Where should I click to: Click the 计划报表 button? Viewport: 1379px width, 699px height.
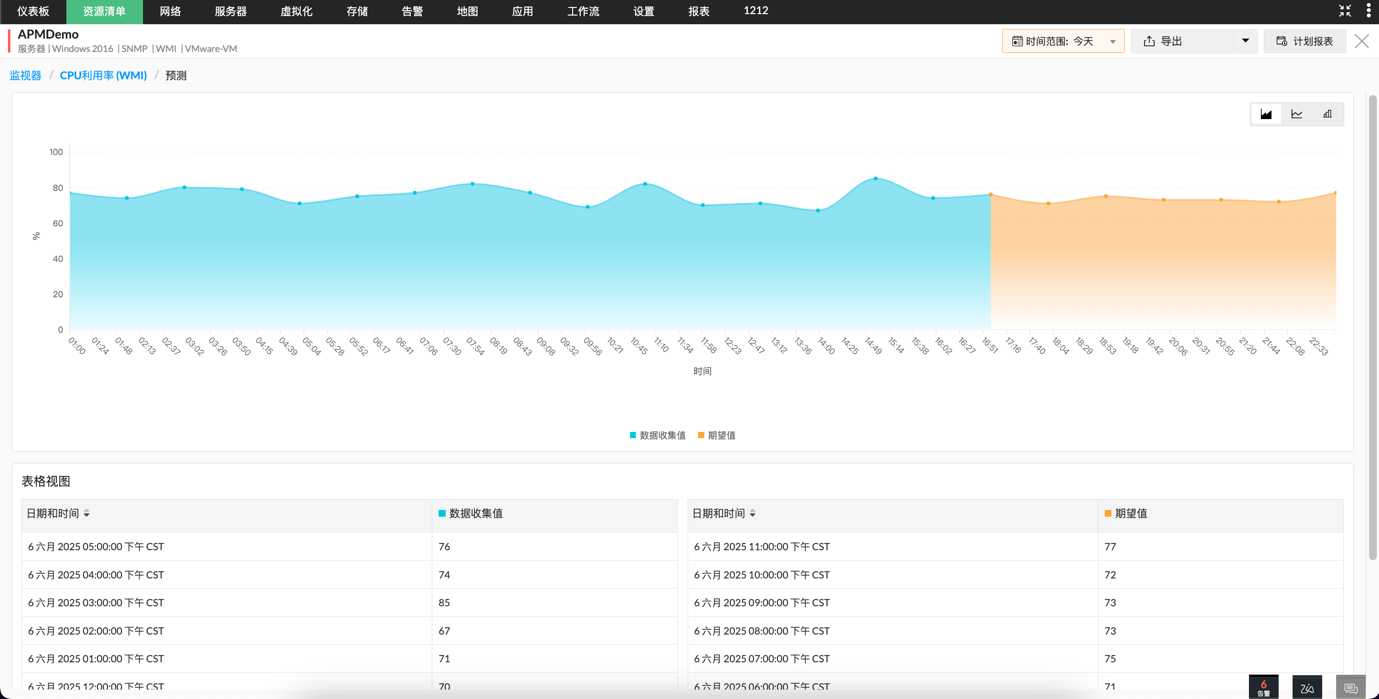pyautogui.click(x=1304, y=41)
